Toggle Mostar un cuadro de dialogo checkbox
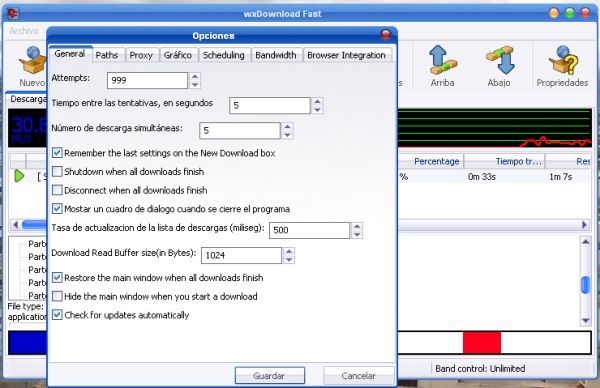Screen dimensions: 600x388 [57, 209]
